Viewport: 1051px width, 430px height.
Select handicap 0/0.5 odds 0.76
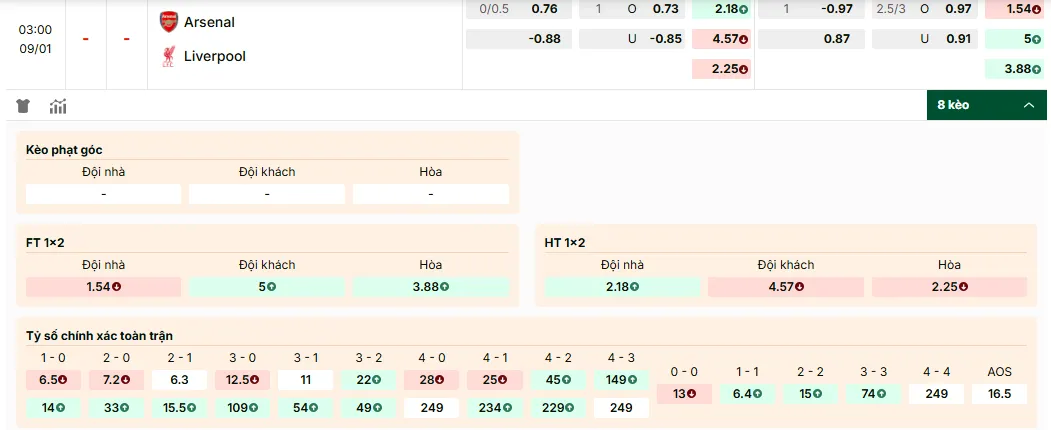[x=544, y=9]
